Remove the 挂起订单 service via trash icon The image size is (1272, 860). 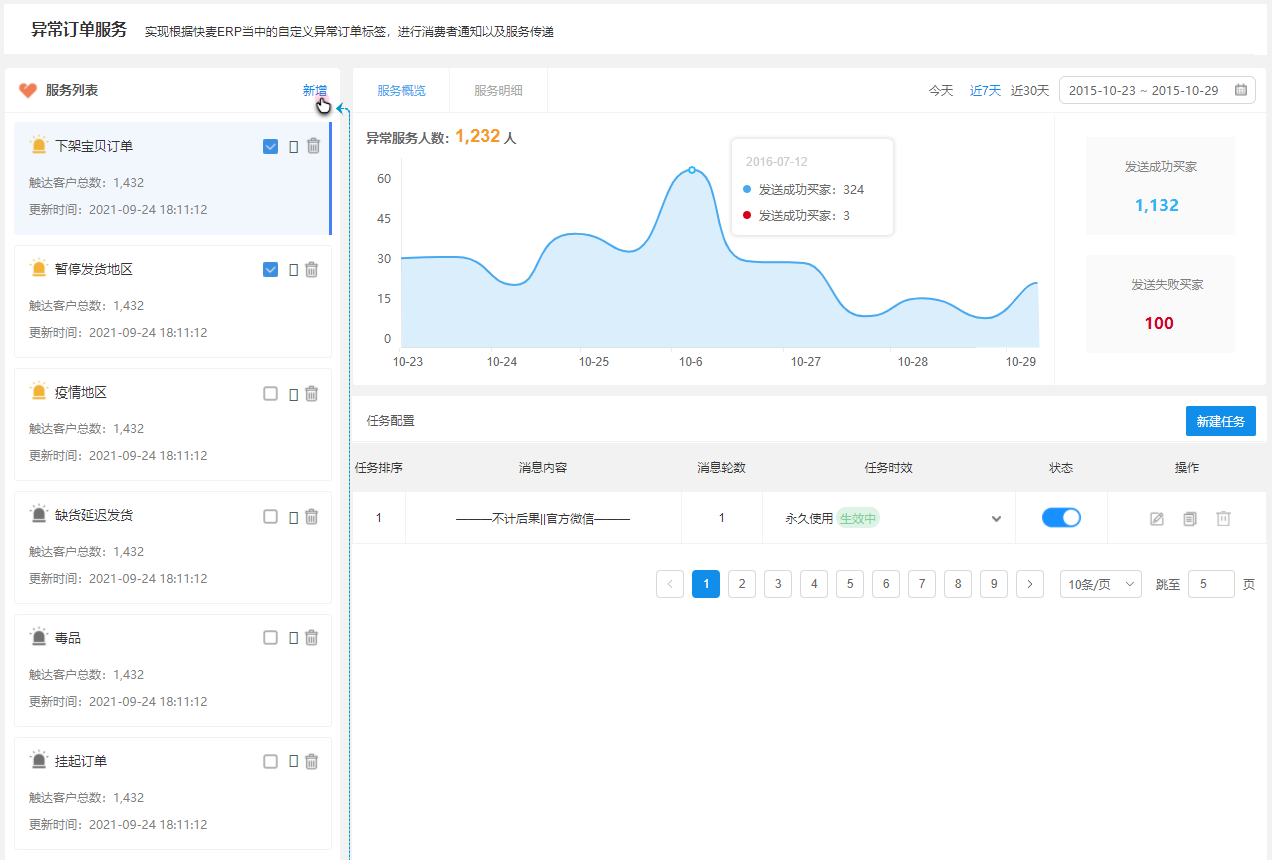coord(311,762)
